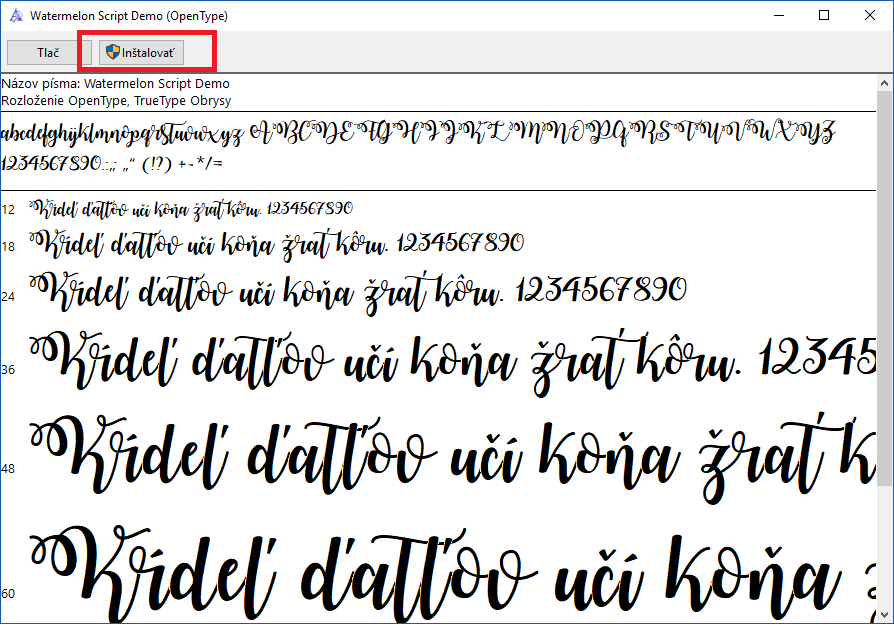Minimize the Watermelon Script Demo window

[x=779, y=15]
